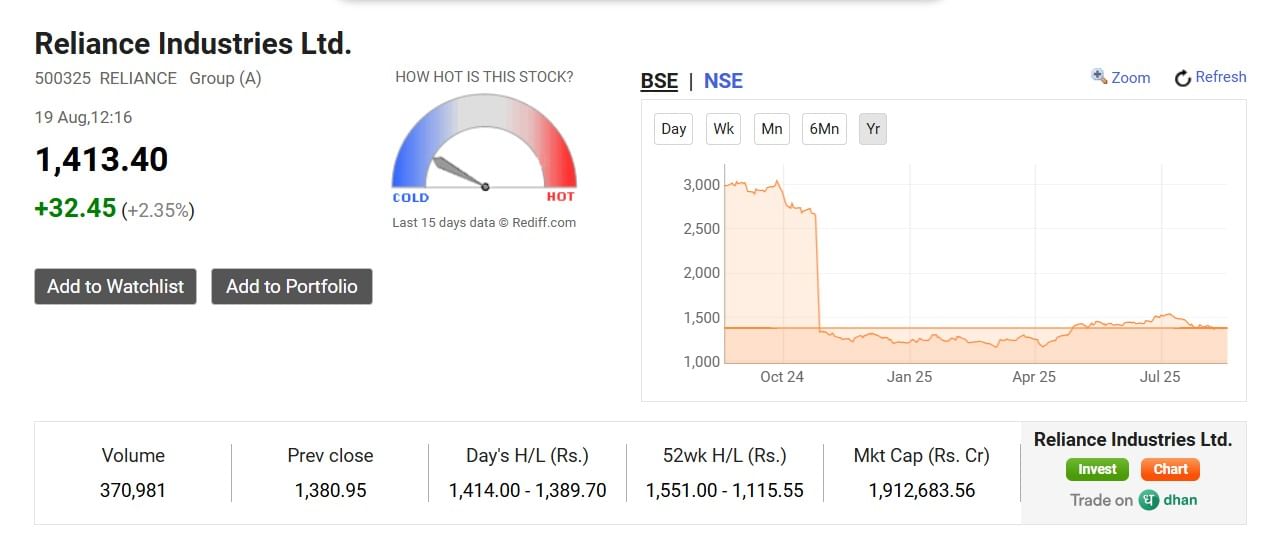Image resolution: width=1265 pixels, height=551 pixels.
Task: Select the 6Mn chart range
Action: pos(823,129)
